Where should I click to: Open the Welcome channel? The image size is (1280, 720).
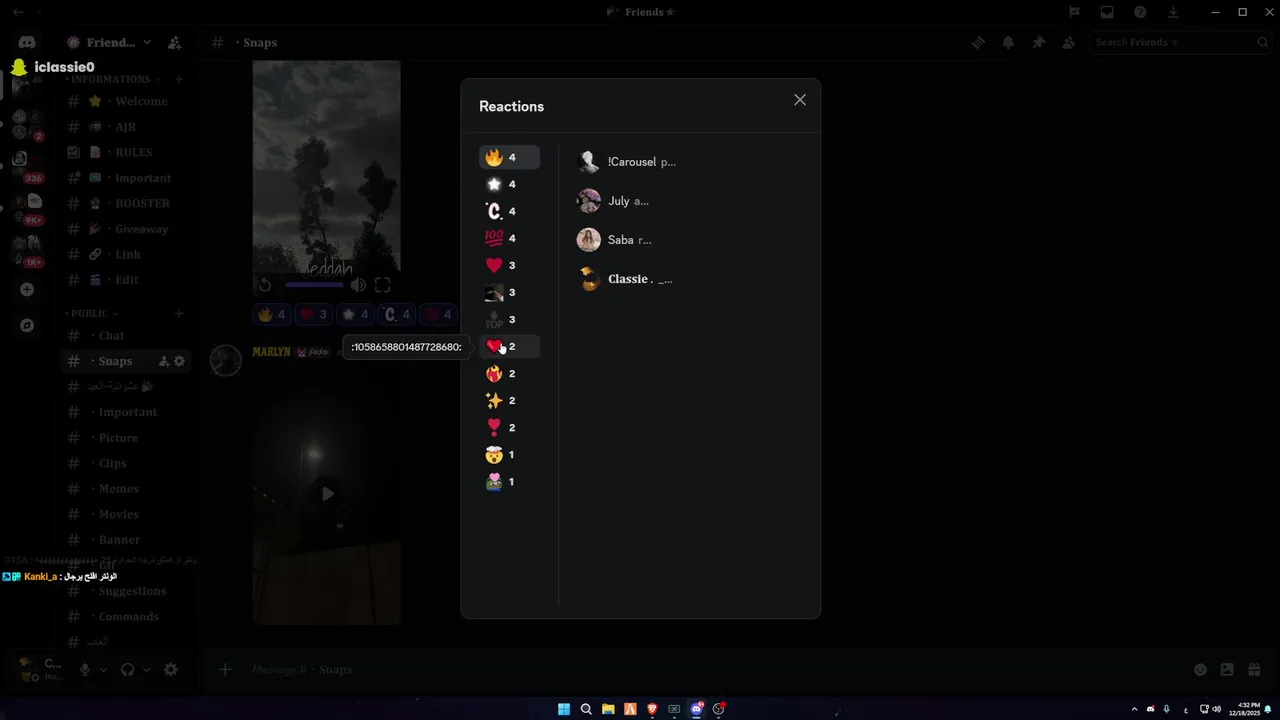pyautogui.click(x=127, y=101)
